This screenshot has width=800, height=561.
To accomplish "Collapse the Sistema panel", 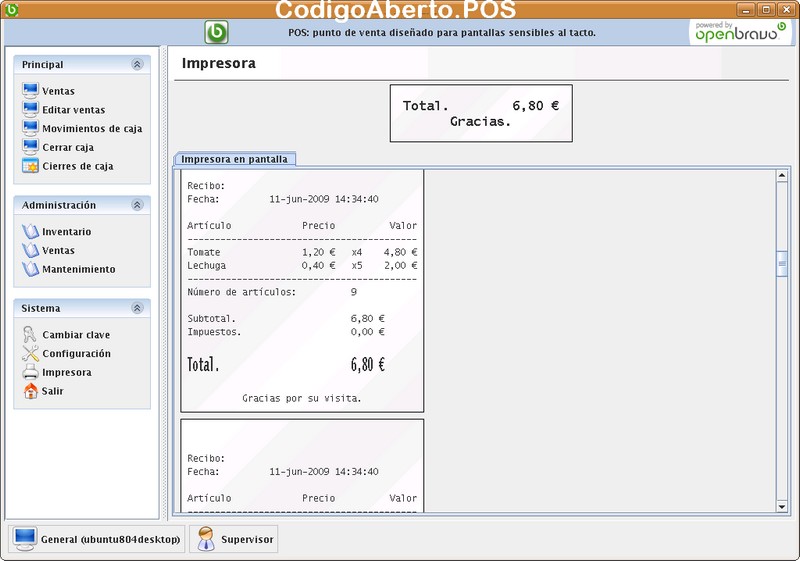I will click(x=137, y=308).
